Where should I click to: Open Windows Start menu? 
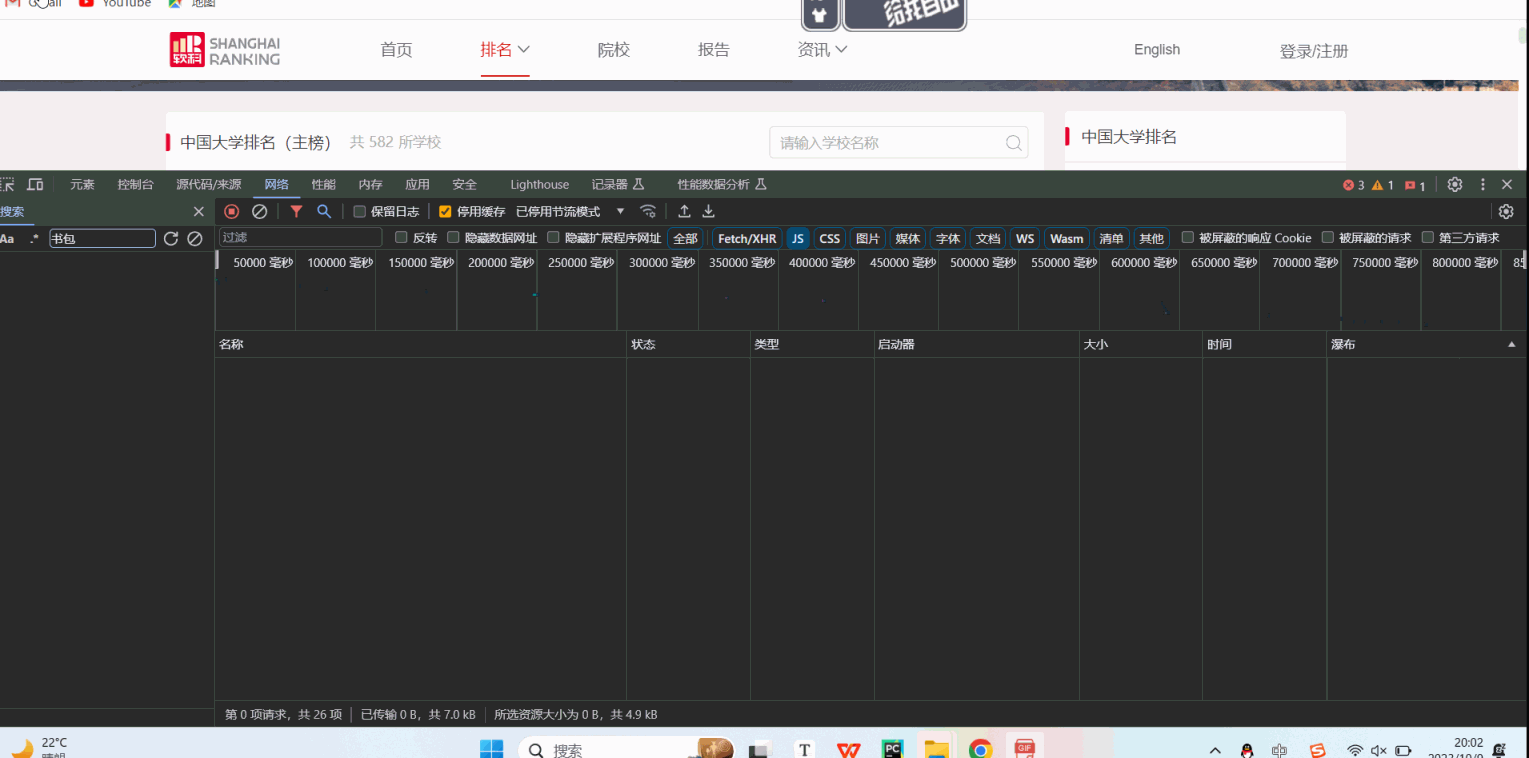coord(491,749)
